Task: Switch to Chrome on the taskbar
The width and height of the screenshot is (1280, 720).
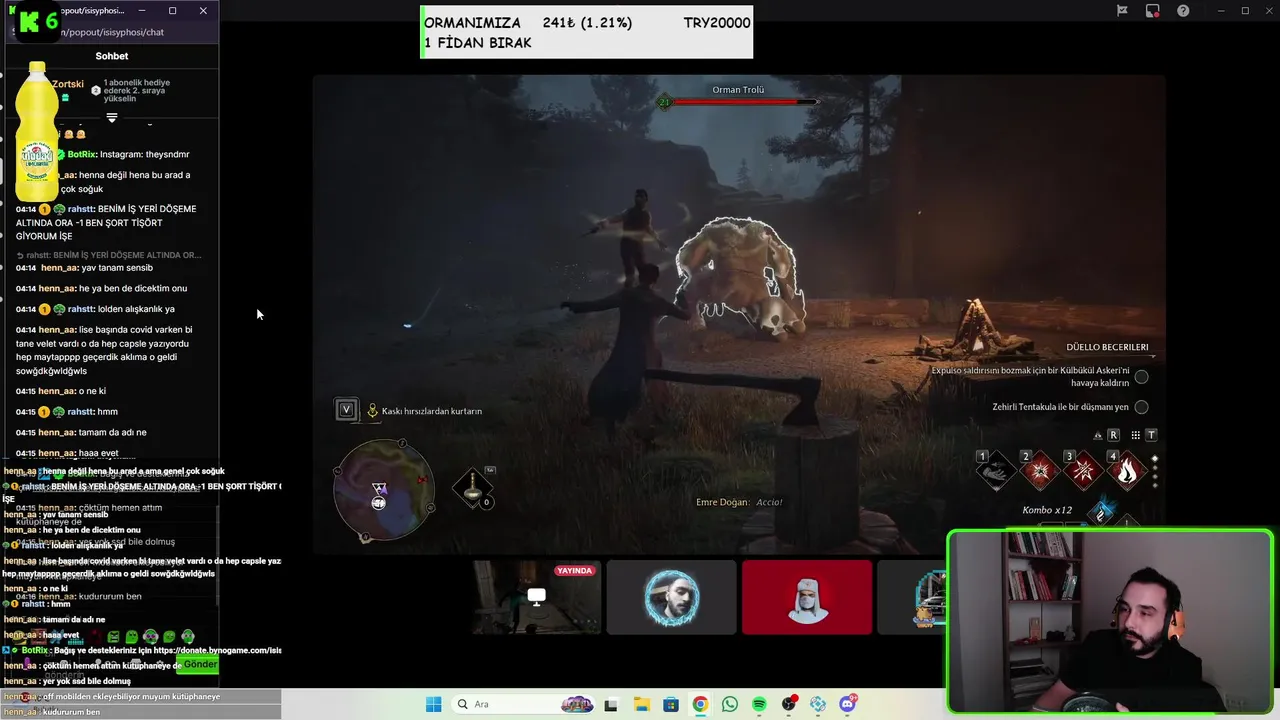Action: point(700,704)
